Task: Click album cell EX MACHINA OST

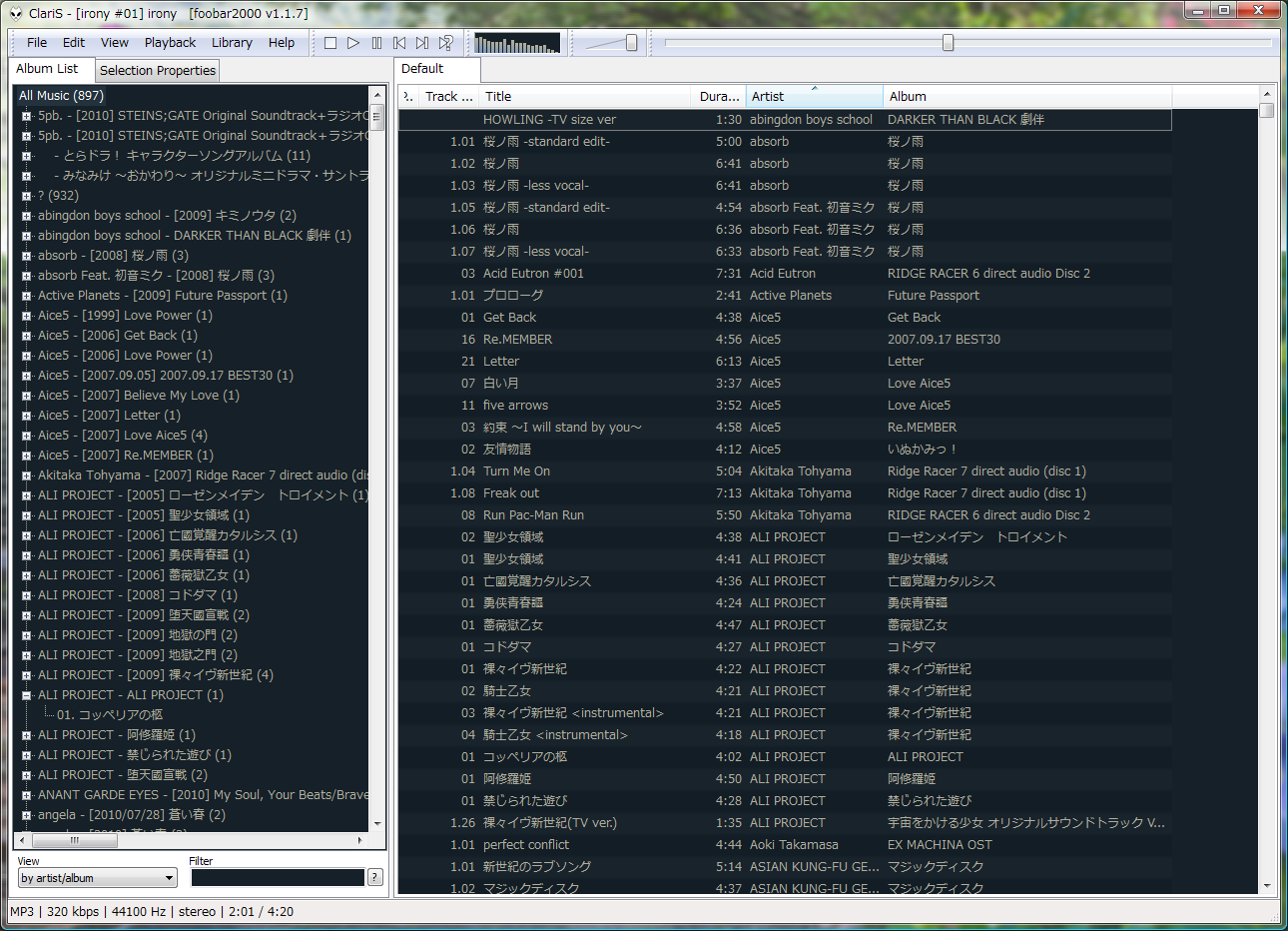Action: [940, 845]
